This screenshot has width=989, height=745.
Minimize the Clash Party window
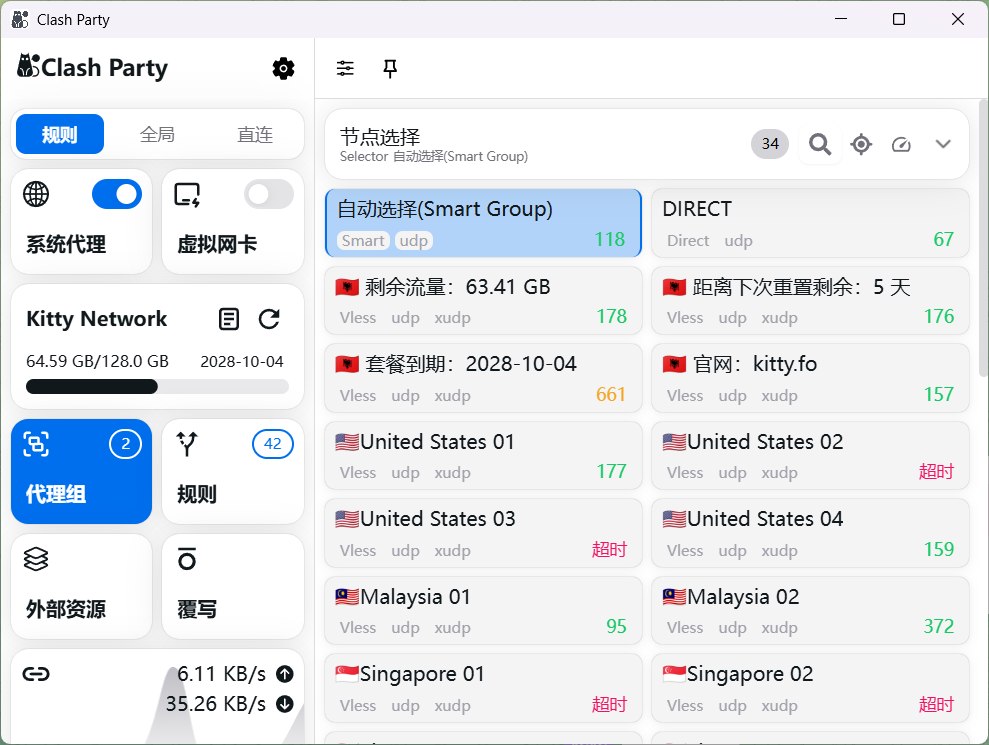[x=841, y=19]
